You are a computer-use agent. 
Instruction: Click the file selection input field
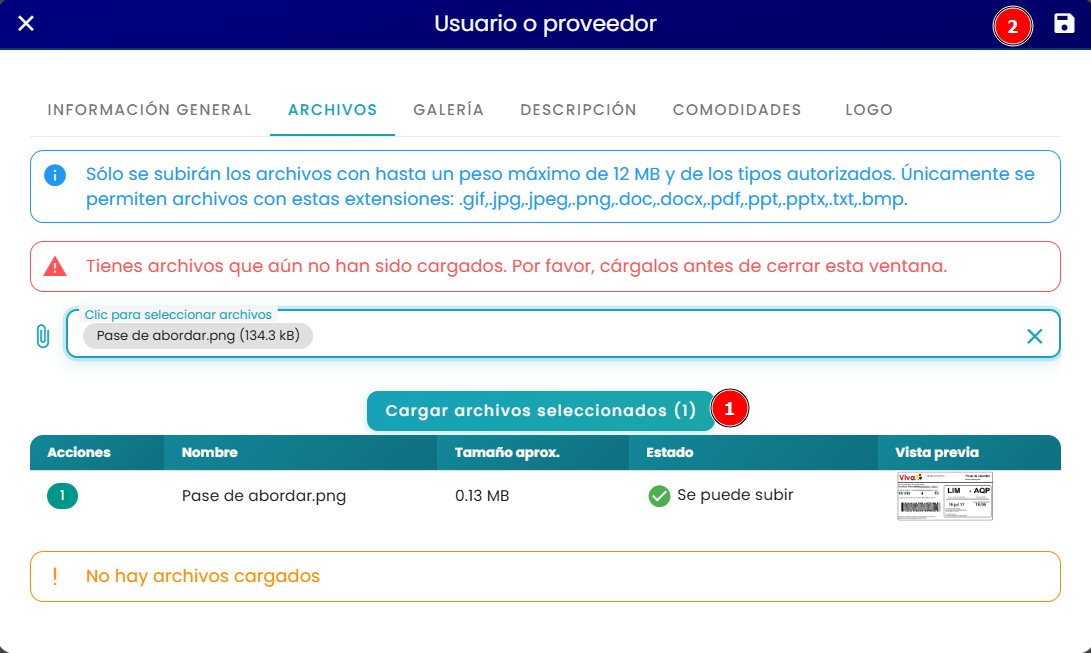[x=563, y=334]
